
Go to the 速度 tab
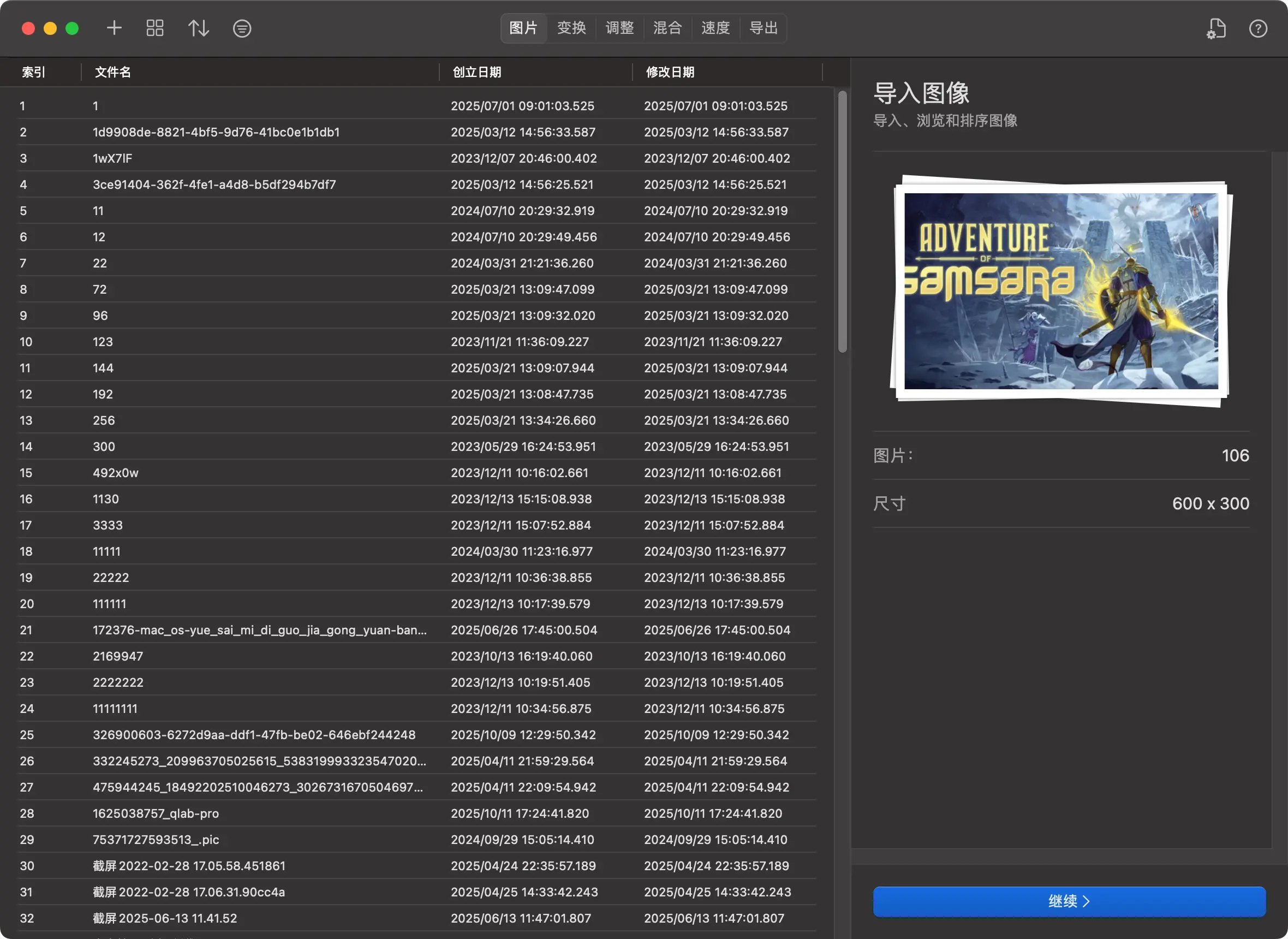(x=715, y=28)
